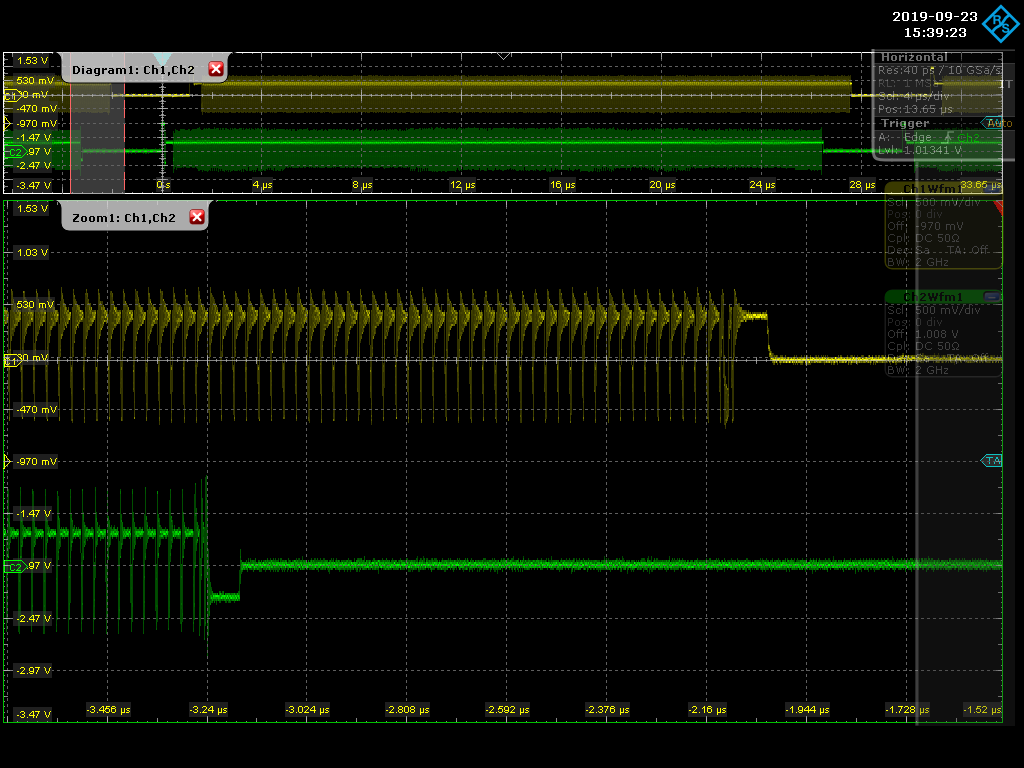The width and height of the screenshot is (1024, 768).
Task: Click the C2 channel marker in Diagram1
Action: [x=14, y=152]
